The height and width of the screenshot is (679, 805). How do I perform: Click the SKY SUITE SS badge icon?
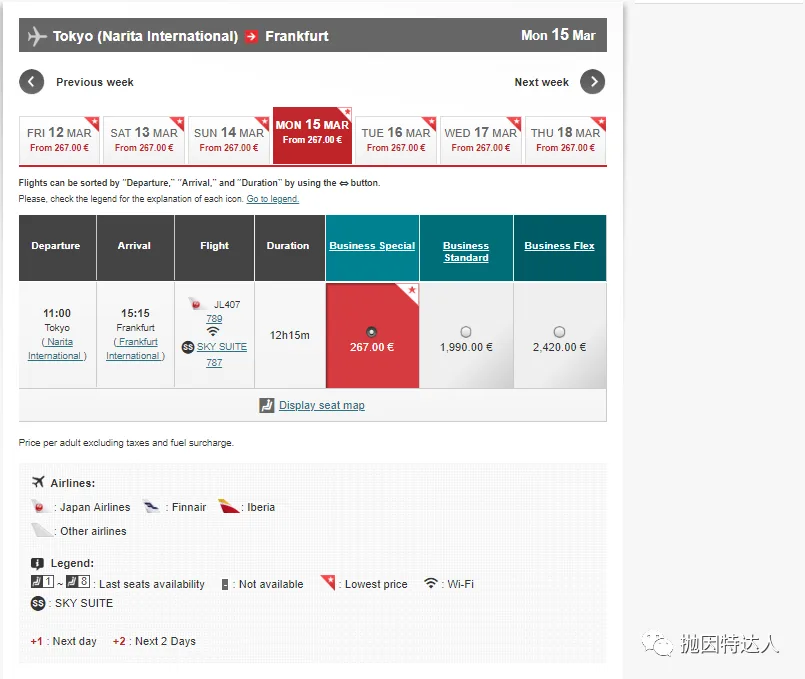[x=187, y=347]
